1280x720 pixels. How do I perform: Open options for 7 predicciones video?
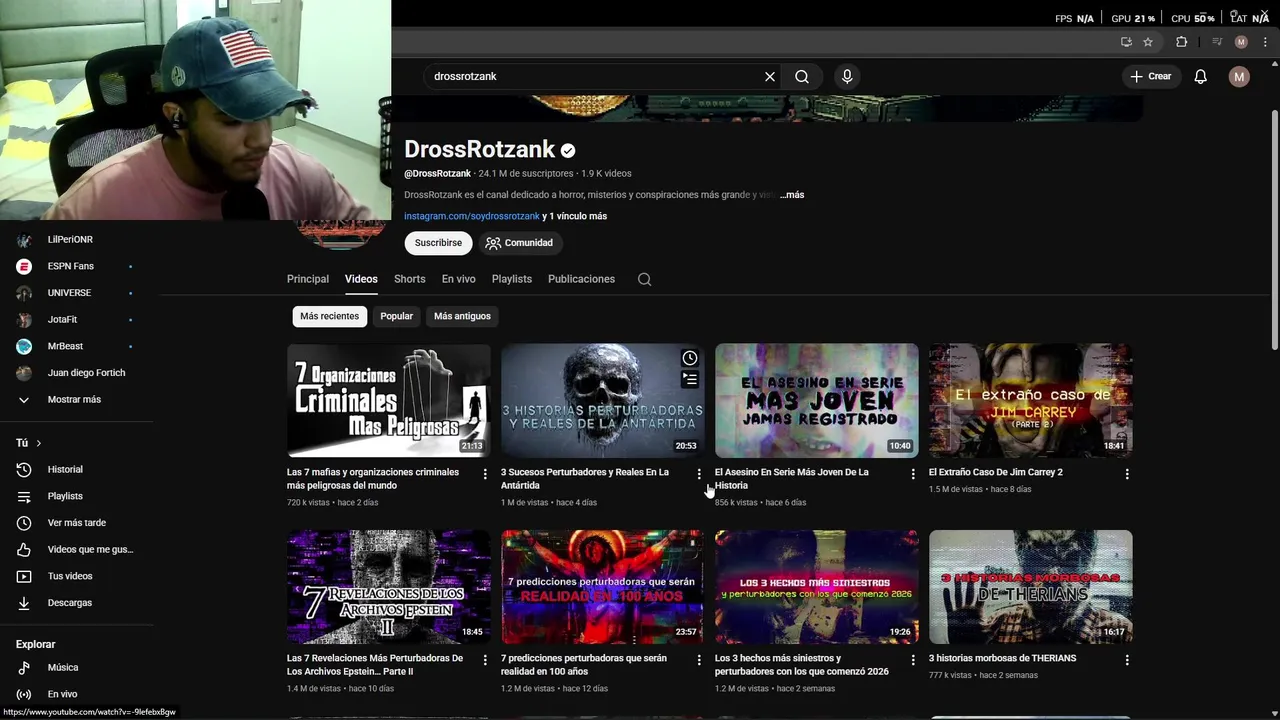(x=699, y=660)
